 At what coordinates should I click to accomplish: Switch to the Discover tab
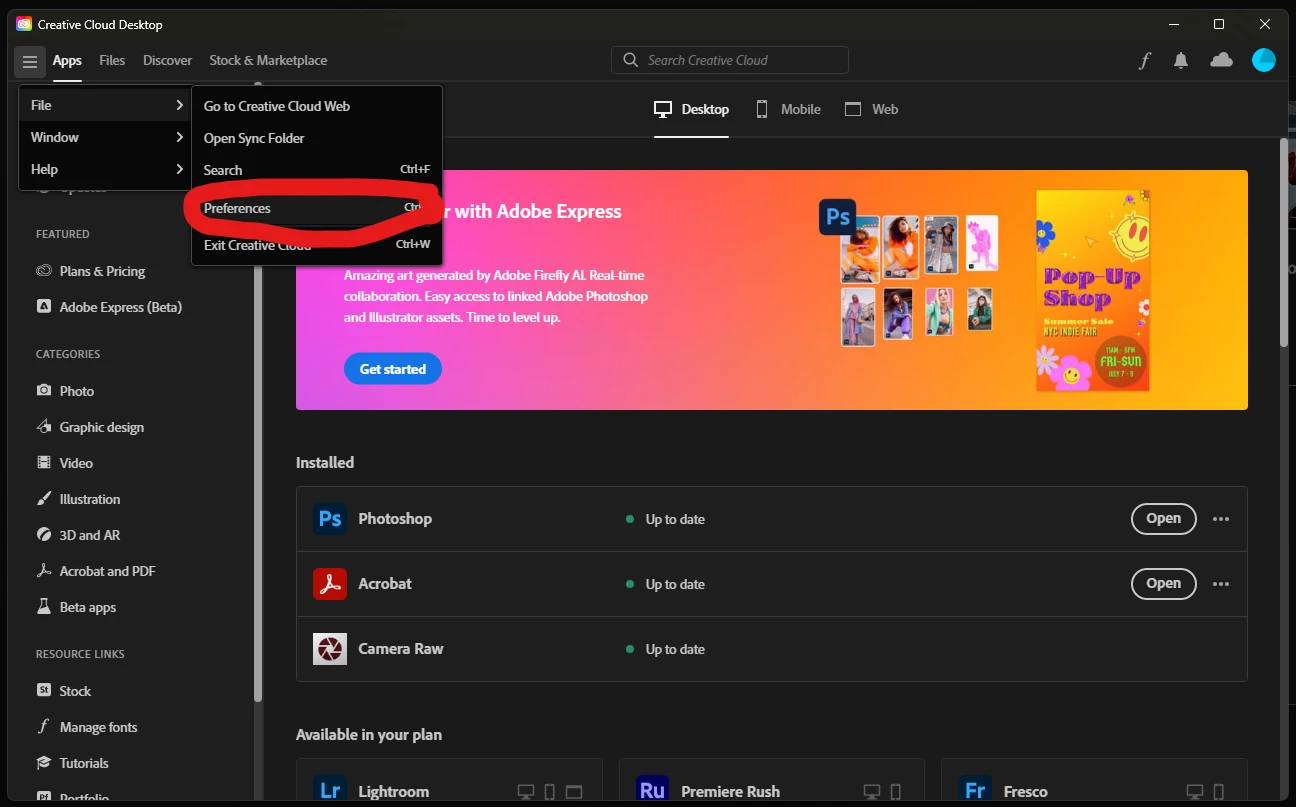pyautogui.click(x=167, y=60)
